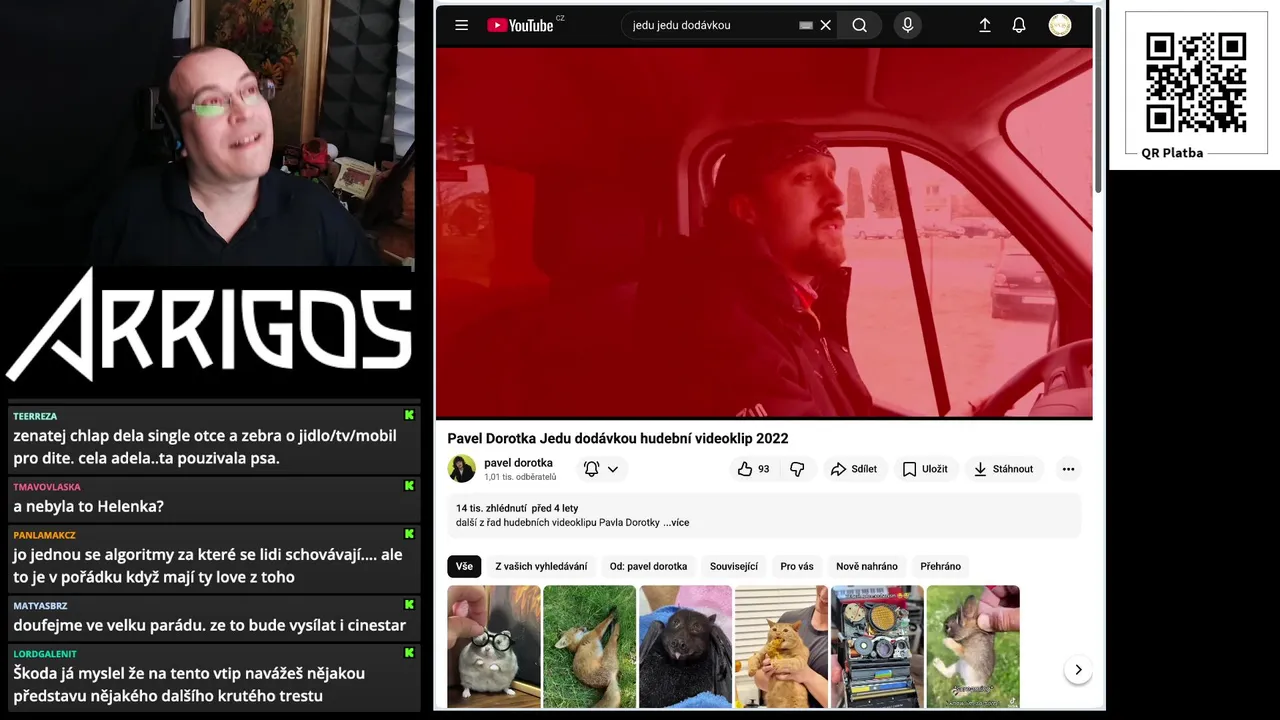Click the QR Platba code image
1280x720 pixels.
[x=1196, y=82]
